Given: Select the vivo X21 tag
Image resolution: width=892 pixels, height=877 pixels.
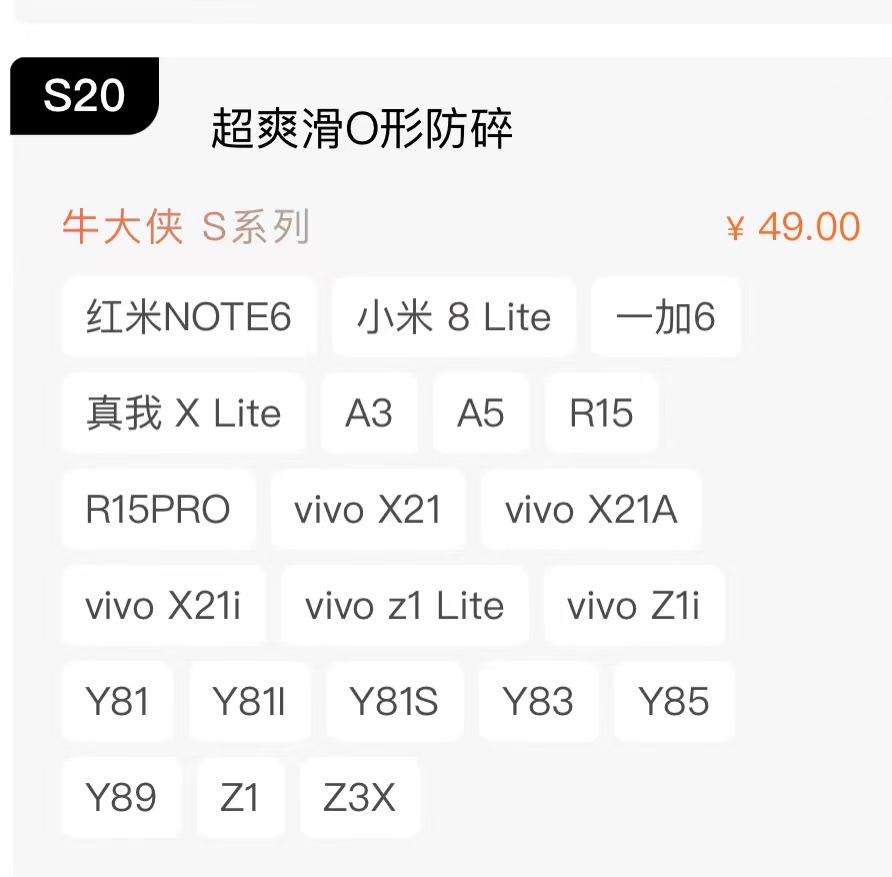Looking at the screenshot, I should (x=368, y=510).
